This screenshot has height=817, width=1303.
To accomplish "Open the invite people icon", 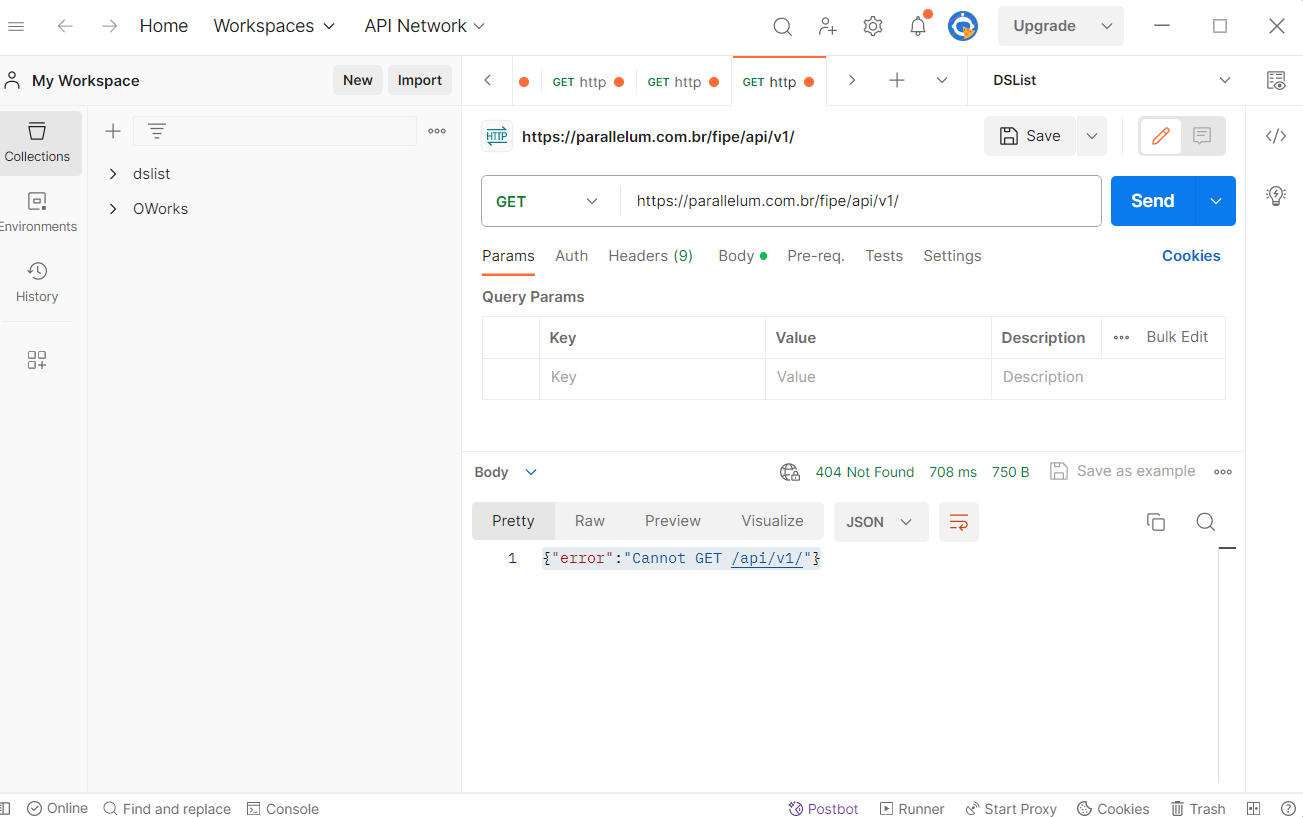I will pyautogui.click(x=828, y=26).
